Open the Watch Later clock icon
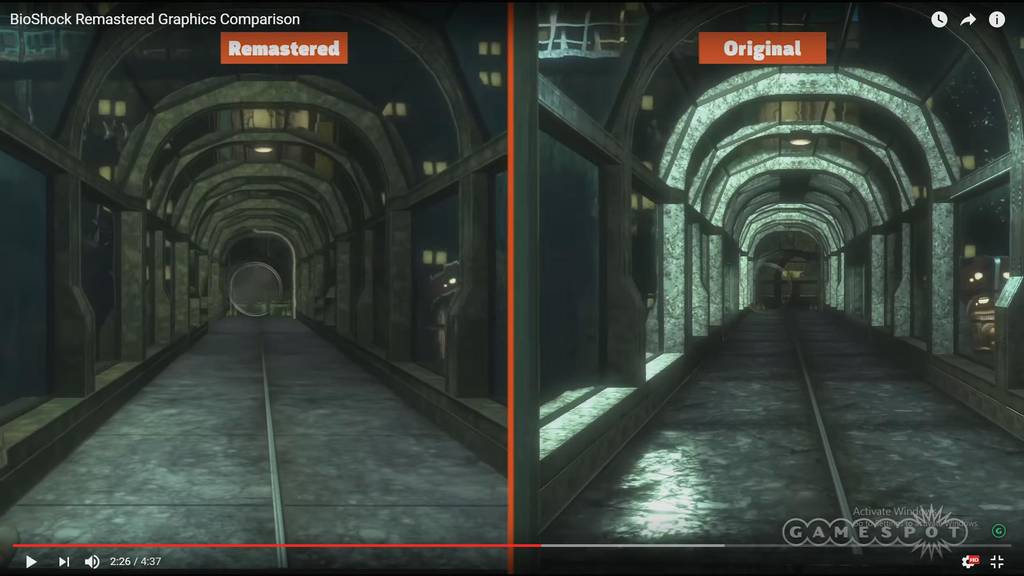Image resolution: width=1024 pixels, height=576 pixels. click(939, 20)
